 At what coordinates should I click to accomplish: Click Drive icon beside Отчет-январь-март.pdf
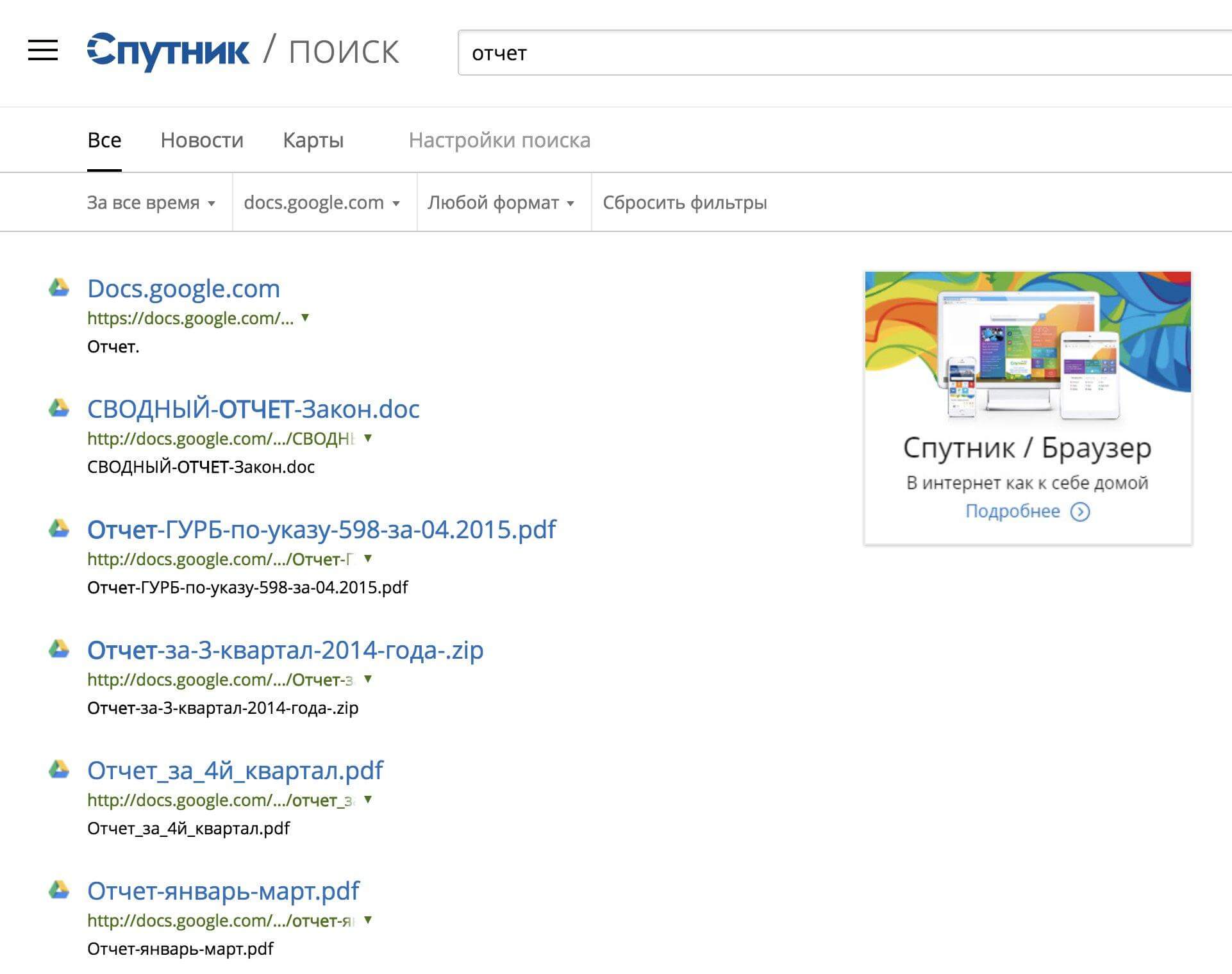[59, 889]
